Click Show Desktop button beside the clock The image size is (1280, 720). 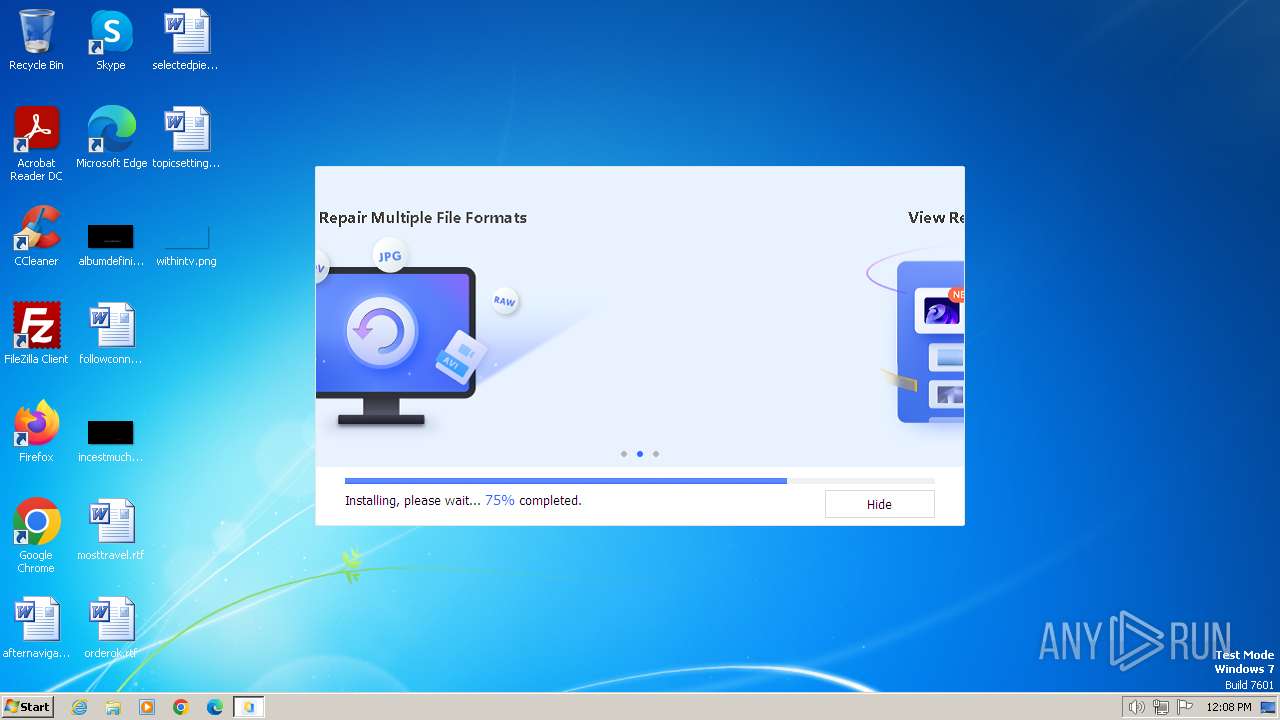[1269, 707]
